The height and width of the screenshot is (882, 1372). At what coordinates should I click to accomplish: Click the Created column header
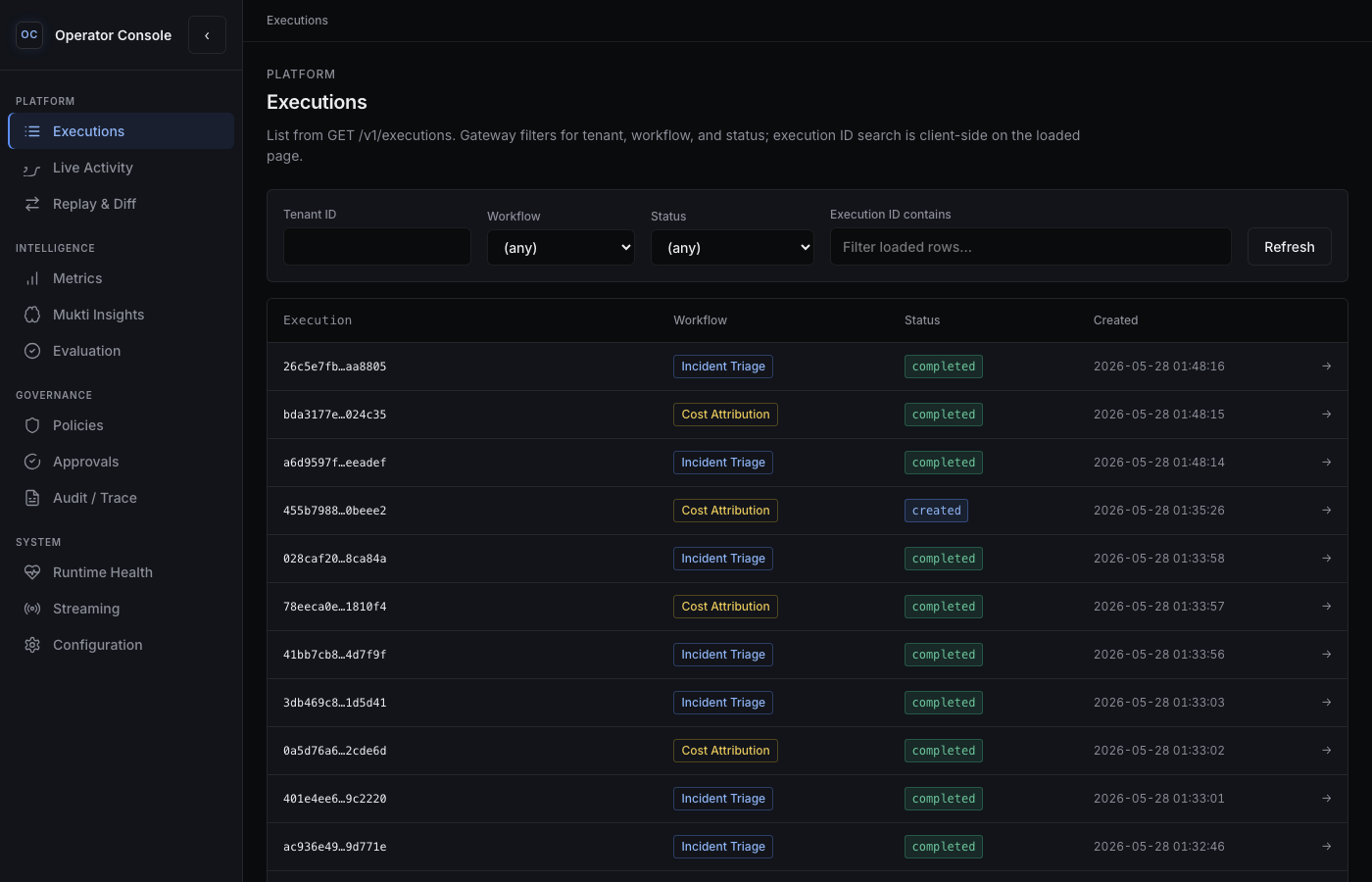point(1115,320)
